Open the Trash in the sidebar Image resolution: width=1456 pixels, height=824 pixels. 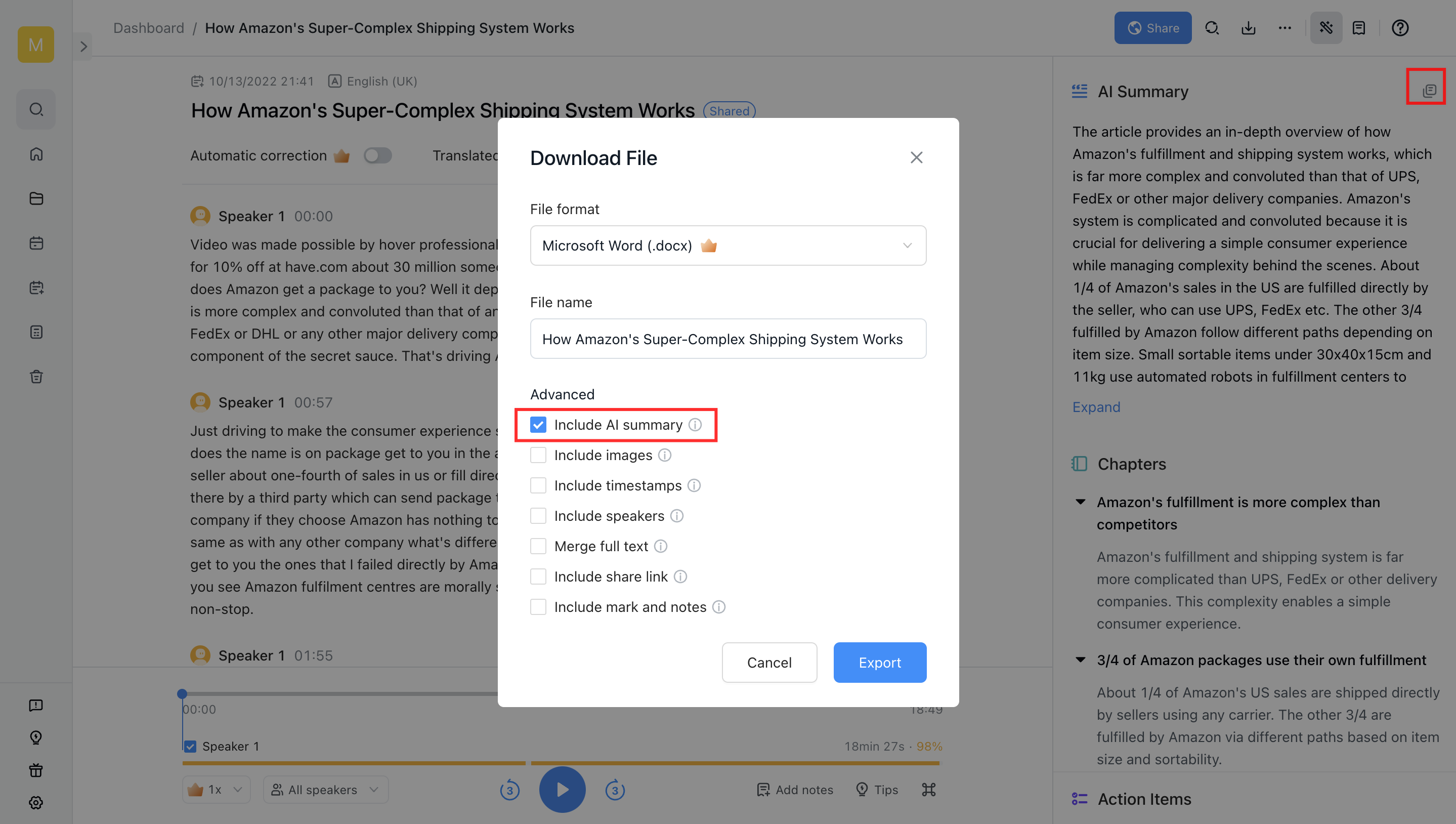[x=36, y=377]
